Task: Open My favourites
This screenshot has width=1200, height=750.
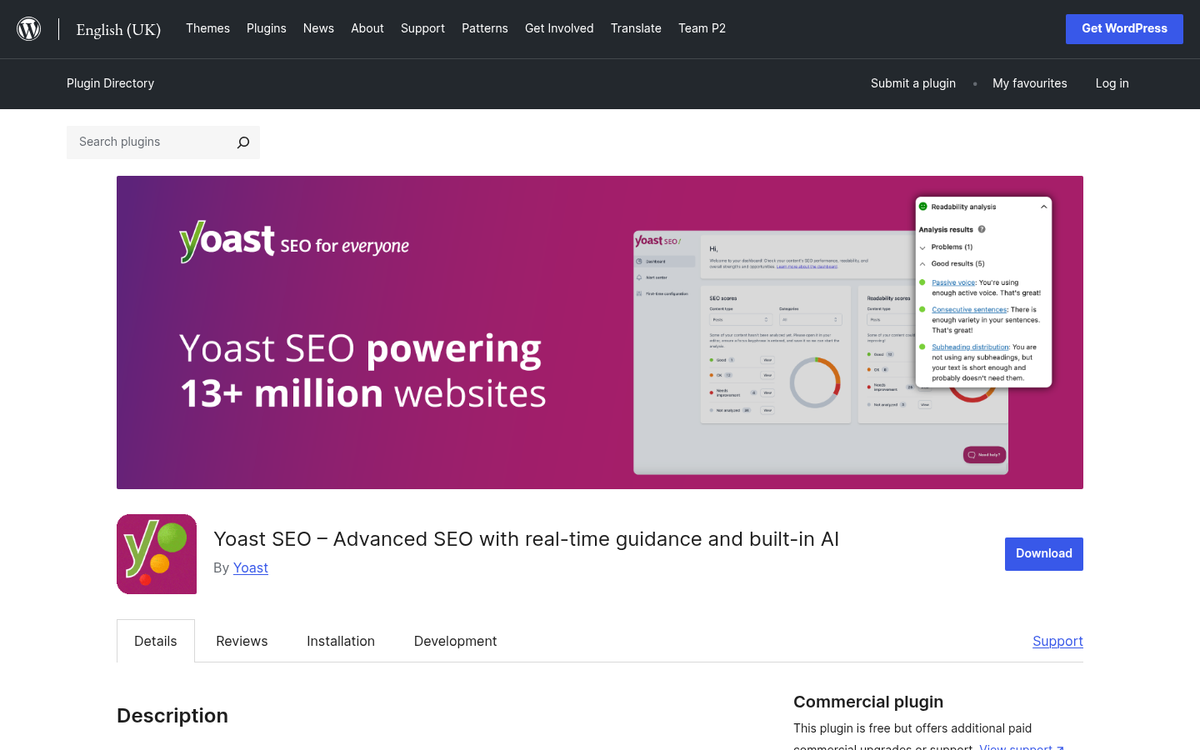Action: point(1029,84)
